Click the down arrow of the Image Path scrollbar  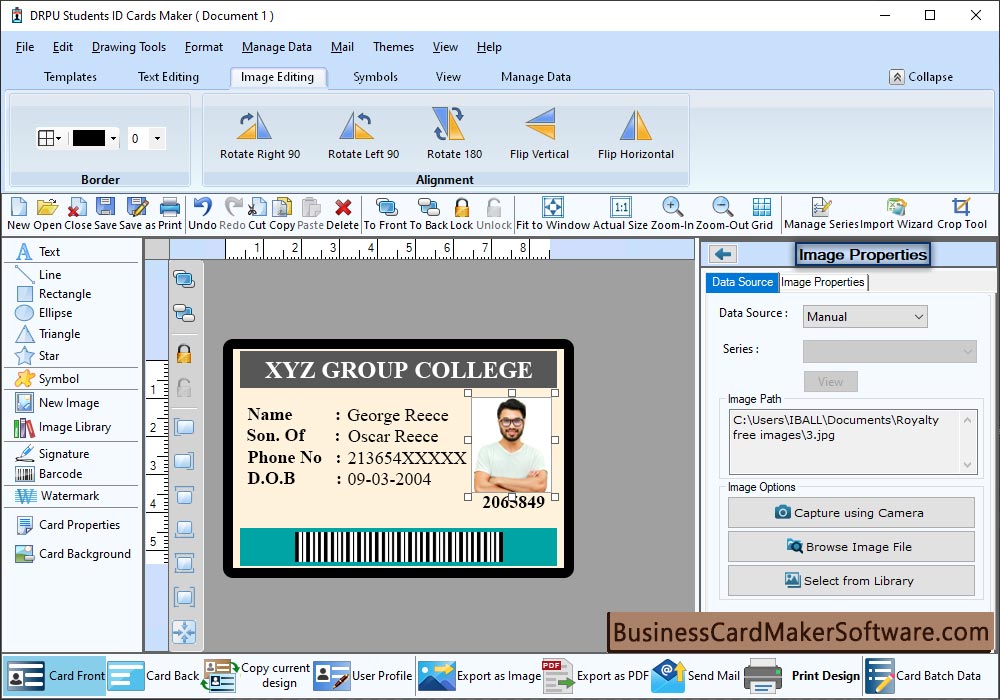[967, 465]
